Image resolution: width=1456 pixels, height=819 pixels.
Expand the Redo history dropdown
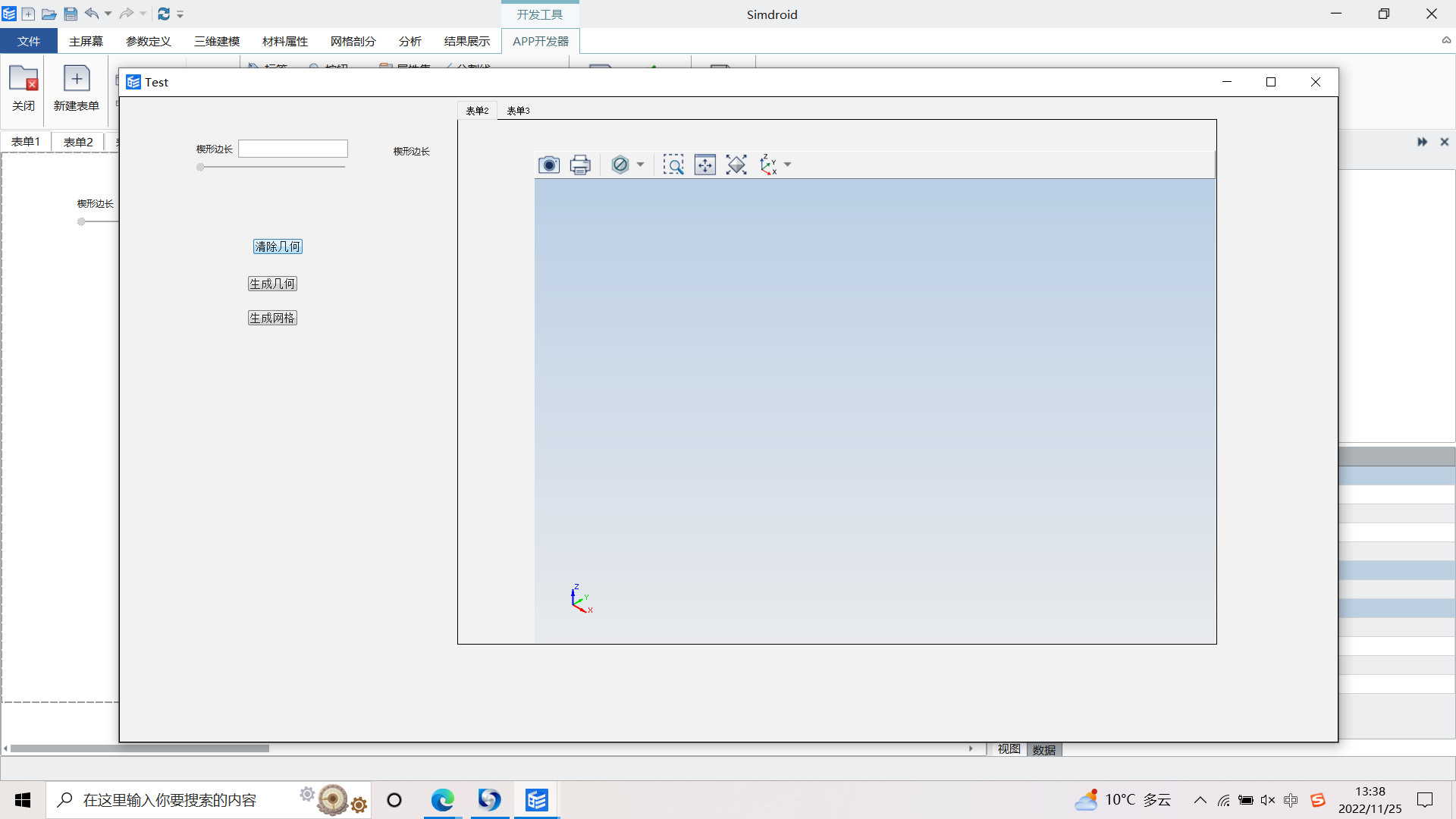coord(143,14)
